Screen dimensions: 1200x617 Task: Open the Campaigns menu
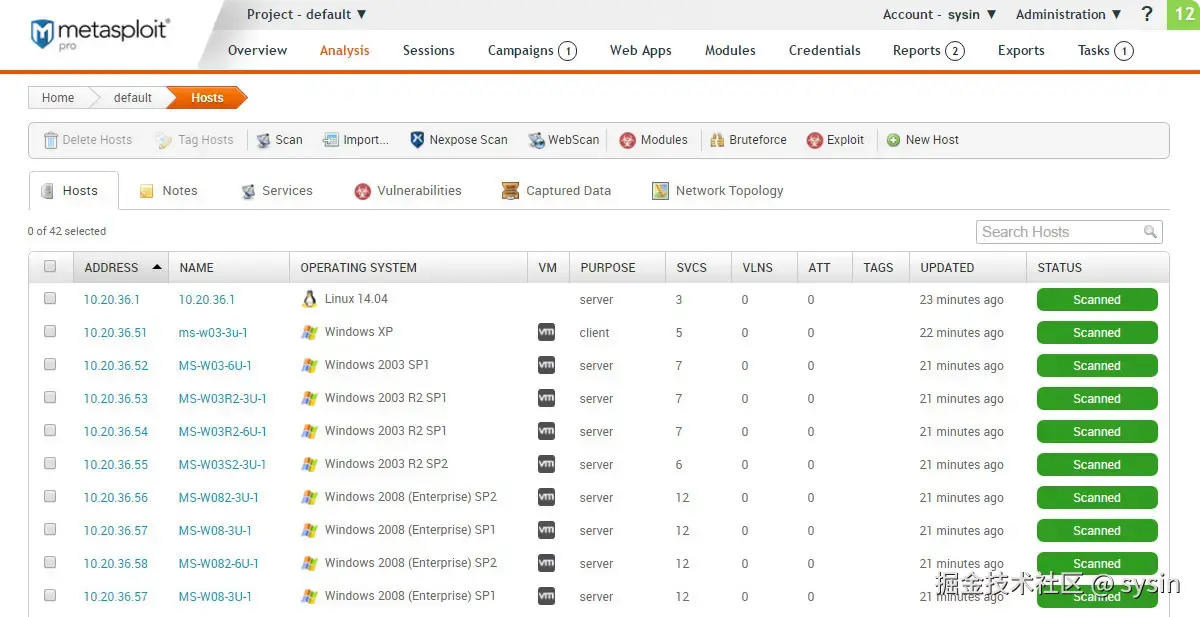[532, 50]
